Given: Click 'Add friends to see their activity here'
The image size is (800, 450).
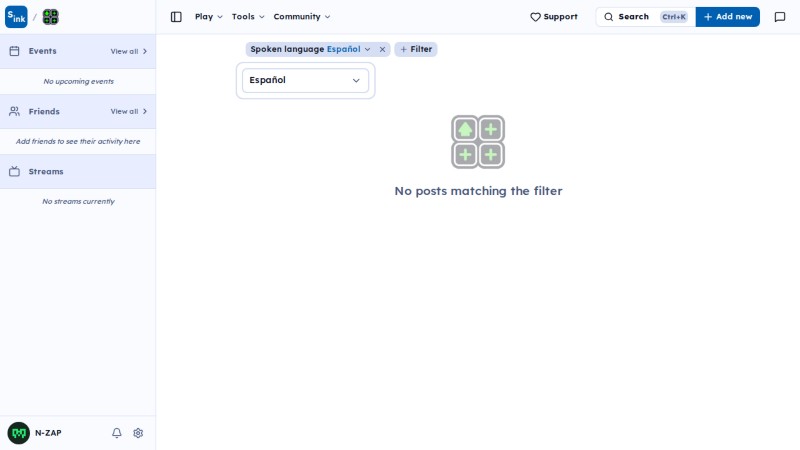Looking at the screenshot, I should [x=78, y=141].
